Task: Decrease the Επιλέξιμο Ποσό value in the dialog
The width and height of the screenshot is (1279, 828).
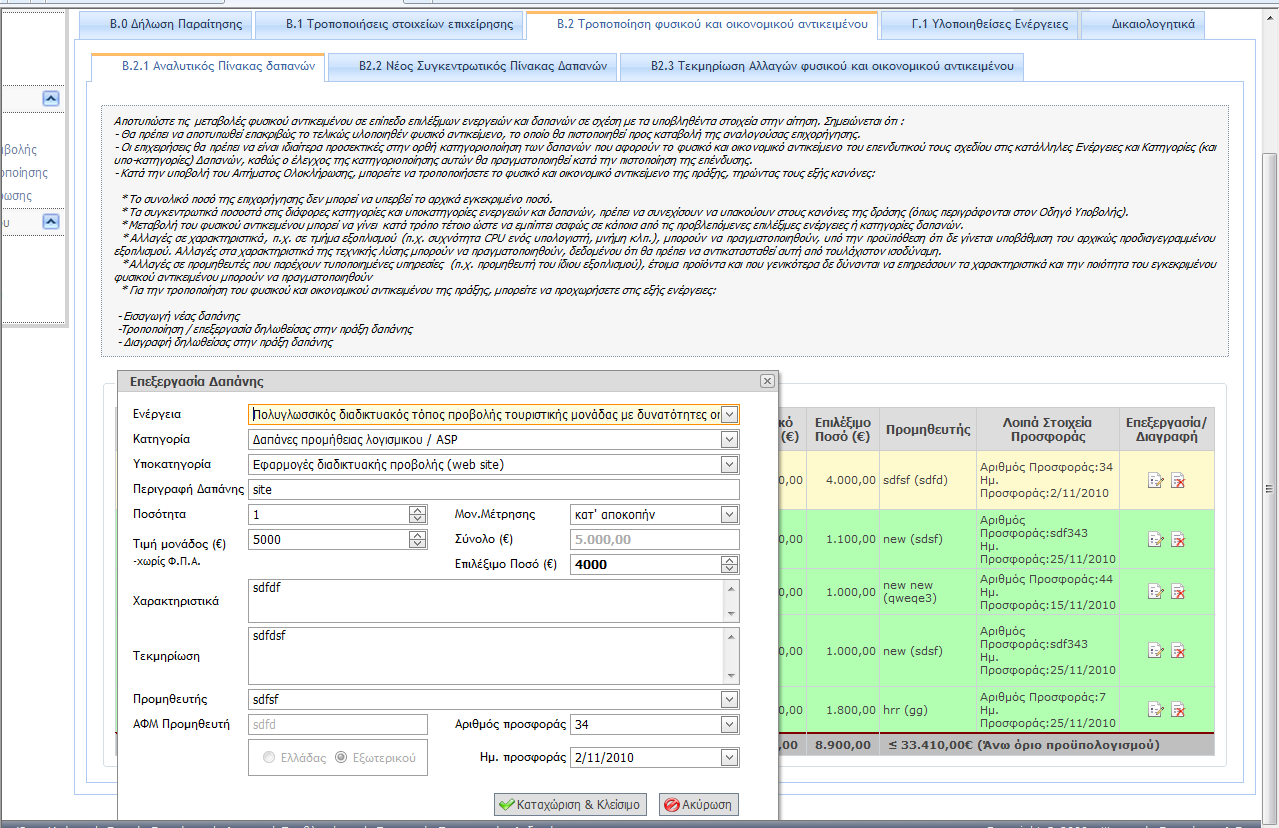Action: click(x=731, y=569)
